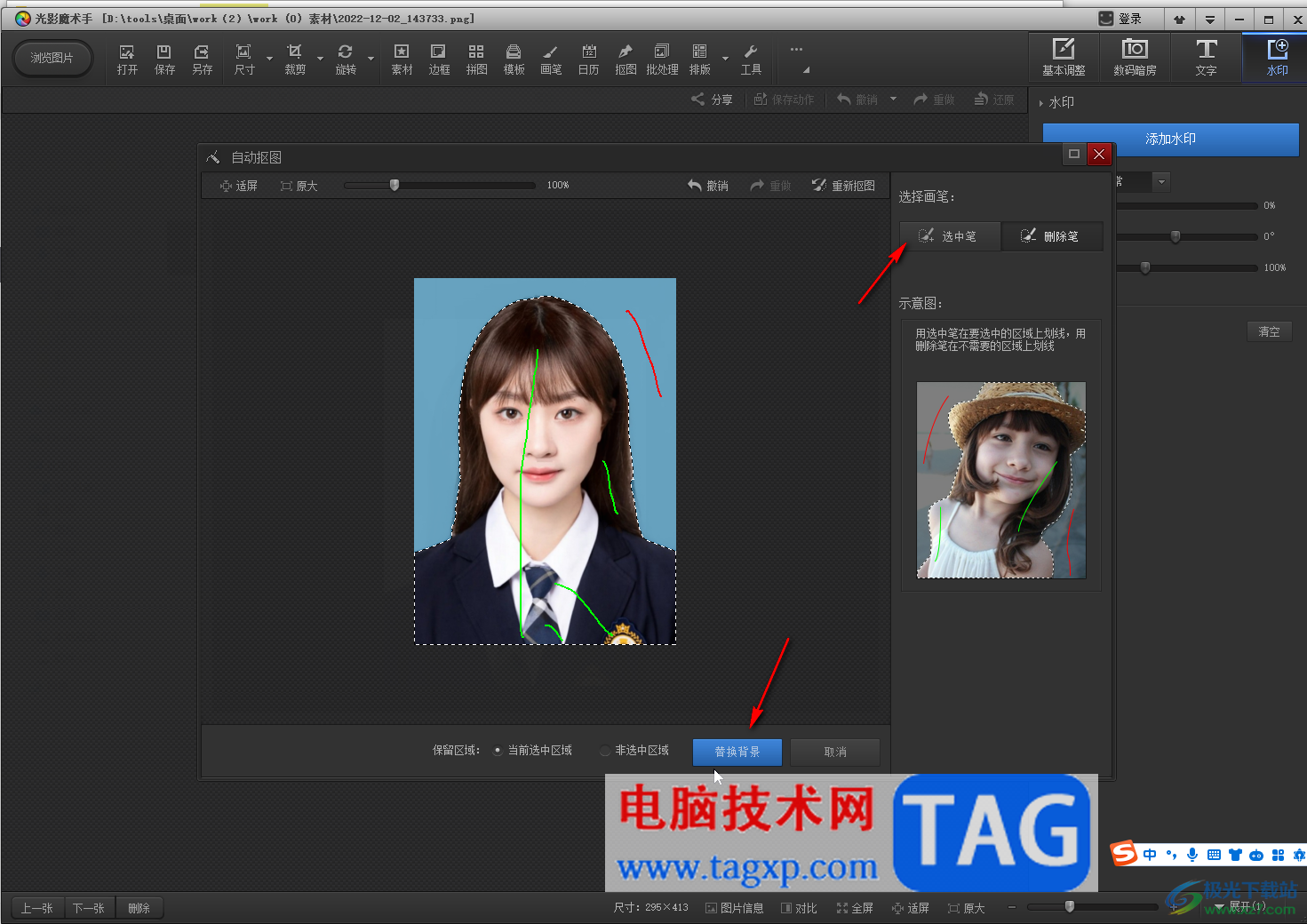The height and width of the screenshot is (924, 1307).
Task: Click the 打开 (Open) toolbar icon
Action: (127, 59)
